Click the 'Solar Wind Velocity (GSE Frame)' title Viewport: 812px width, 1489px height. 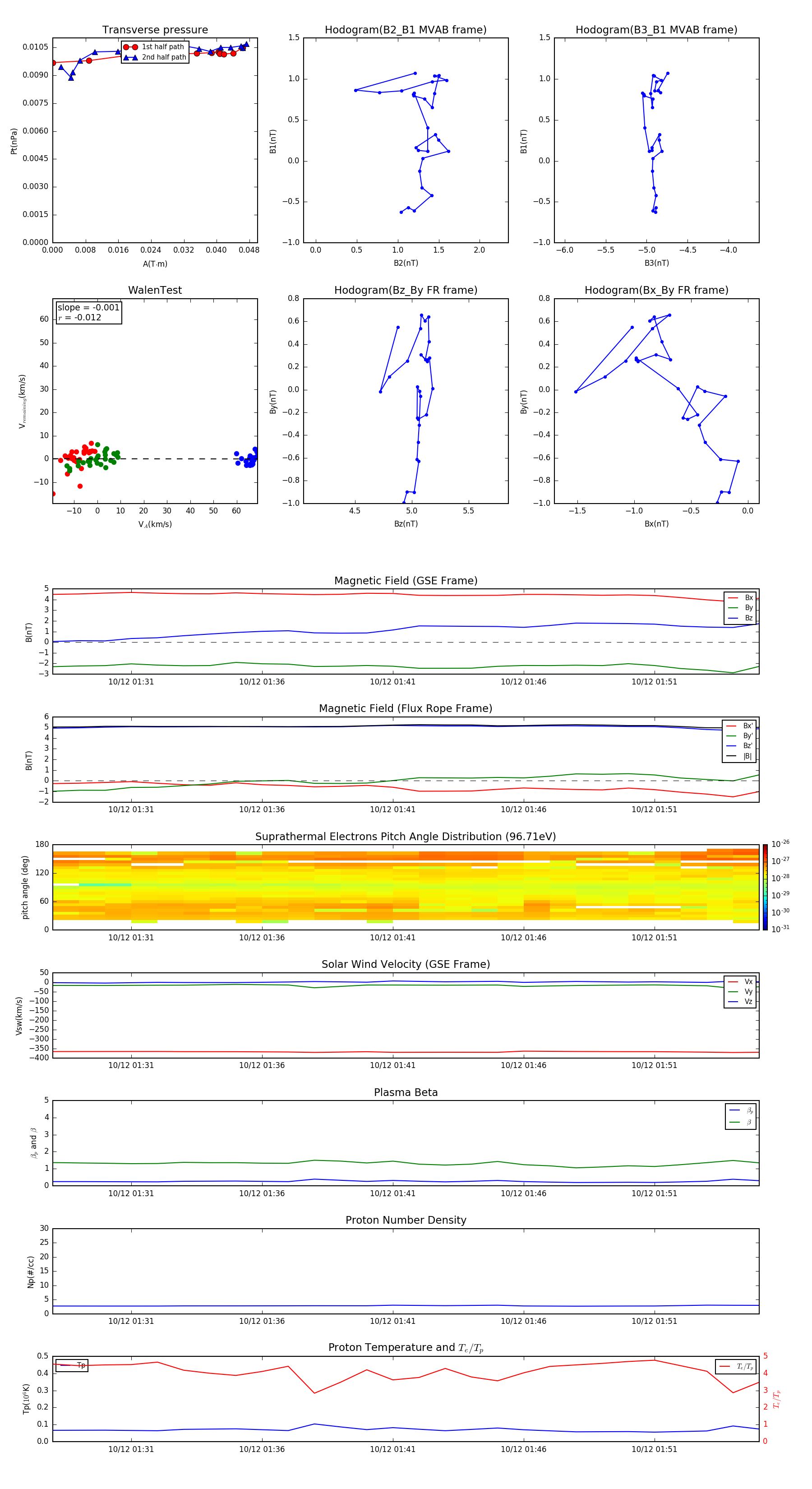click(406, 964)
